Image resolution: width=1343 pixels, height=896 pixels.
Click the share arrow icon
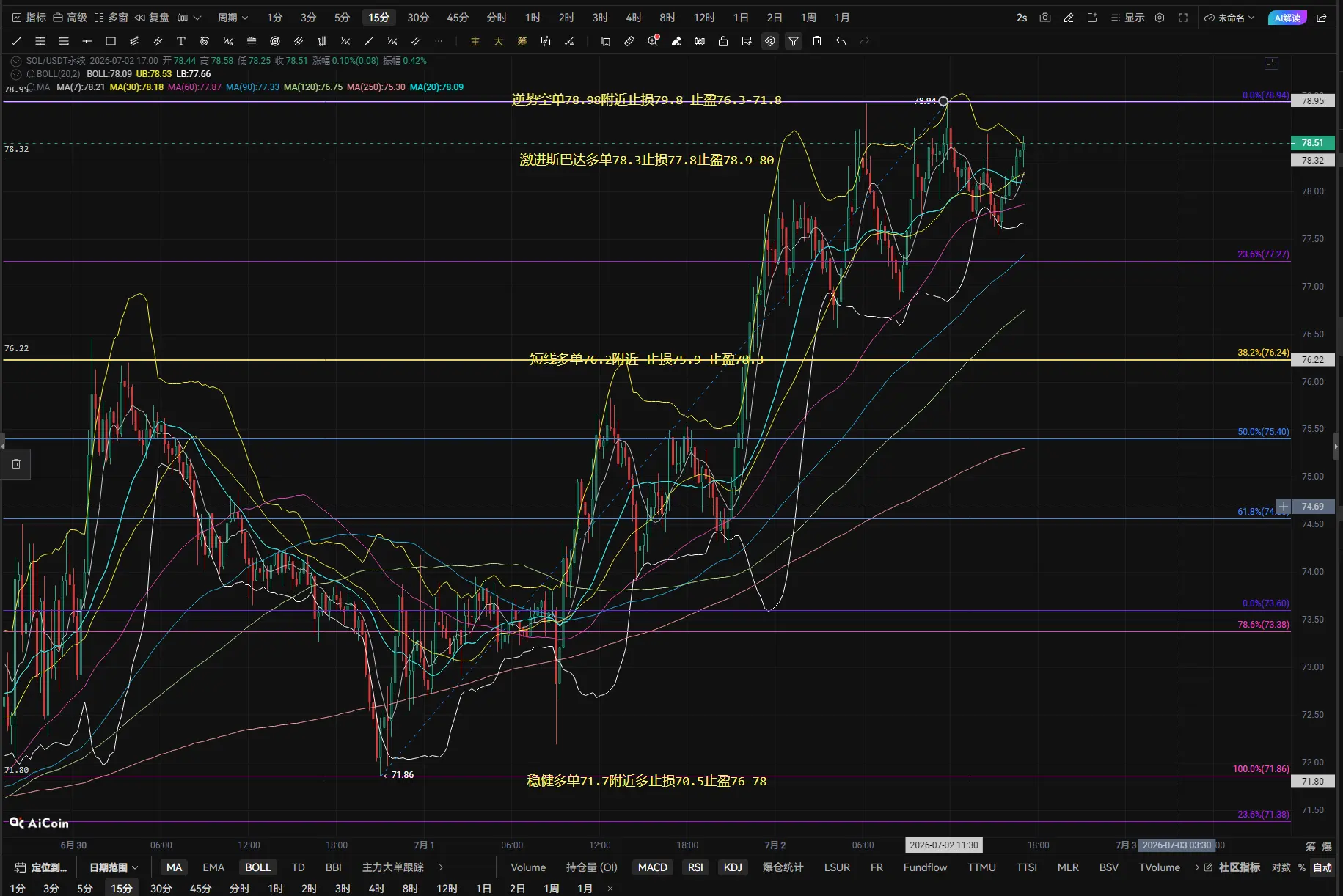[1322, 18]
